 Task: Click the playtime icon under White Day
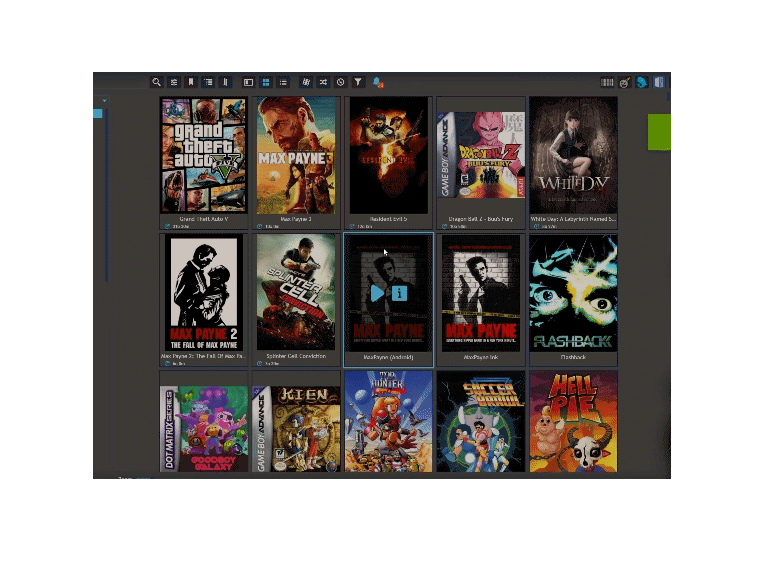pos(536,226)
